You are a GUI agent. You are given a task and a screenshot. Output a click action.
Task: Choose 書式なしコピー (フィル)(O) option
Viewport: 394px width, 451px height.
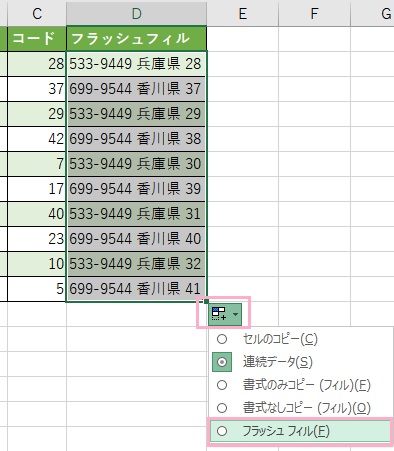coord(299,407)
